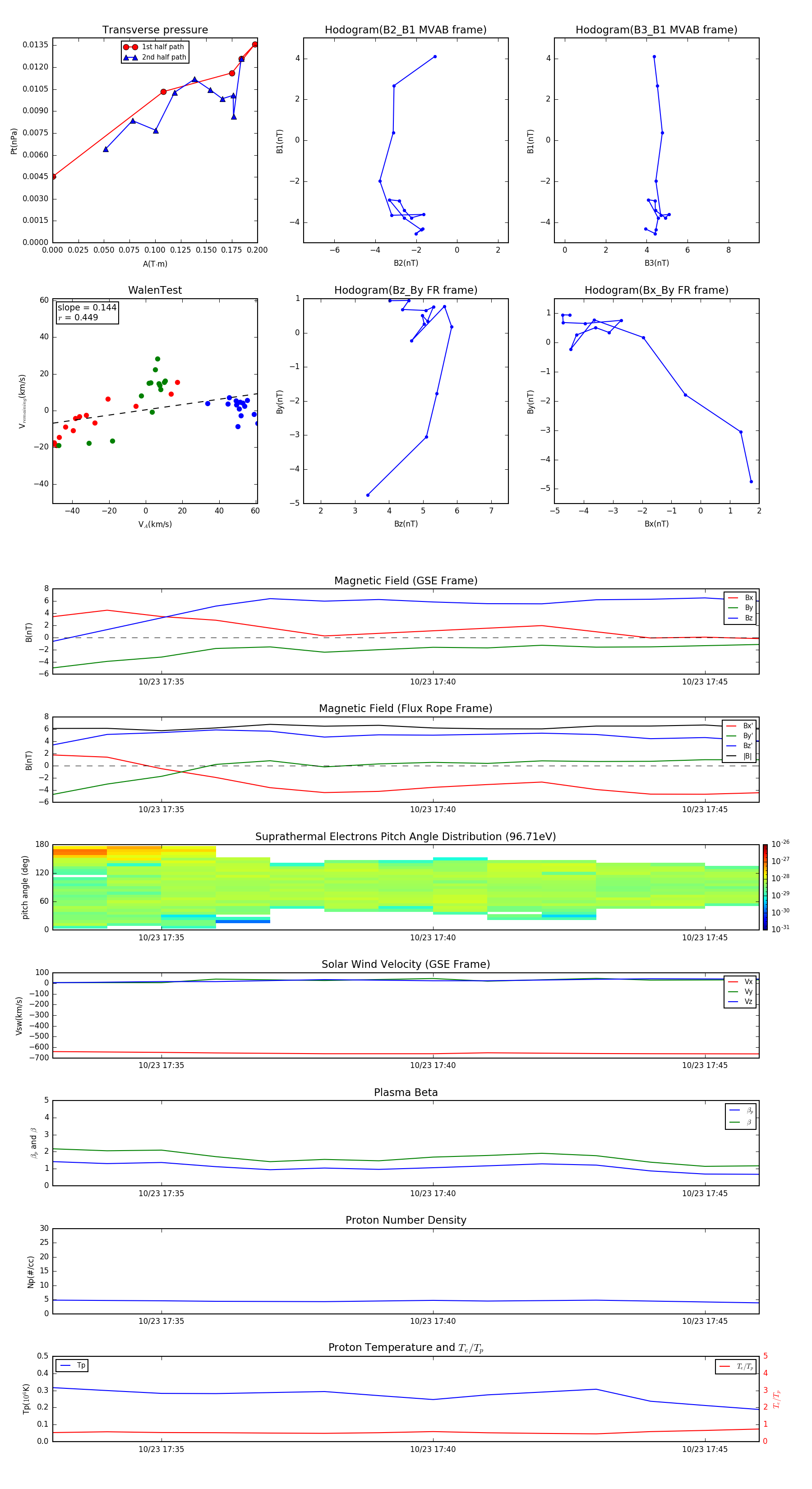
Task: Click the β entry in Plasma Beta legend
Action: [741, 1122]
